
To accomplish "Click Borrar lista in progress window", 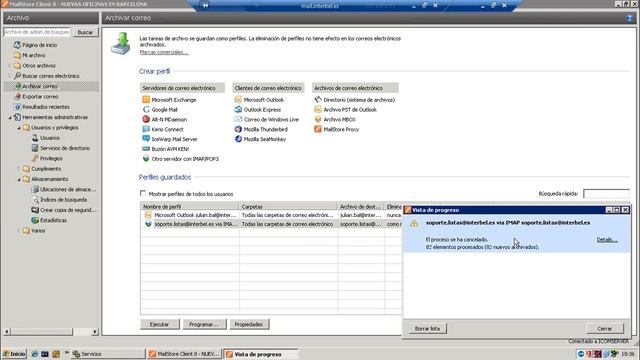I will (427, 329).
